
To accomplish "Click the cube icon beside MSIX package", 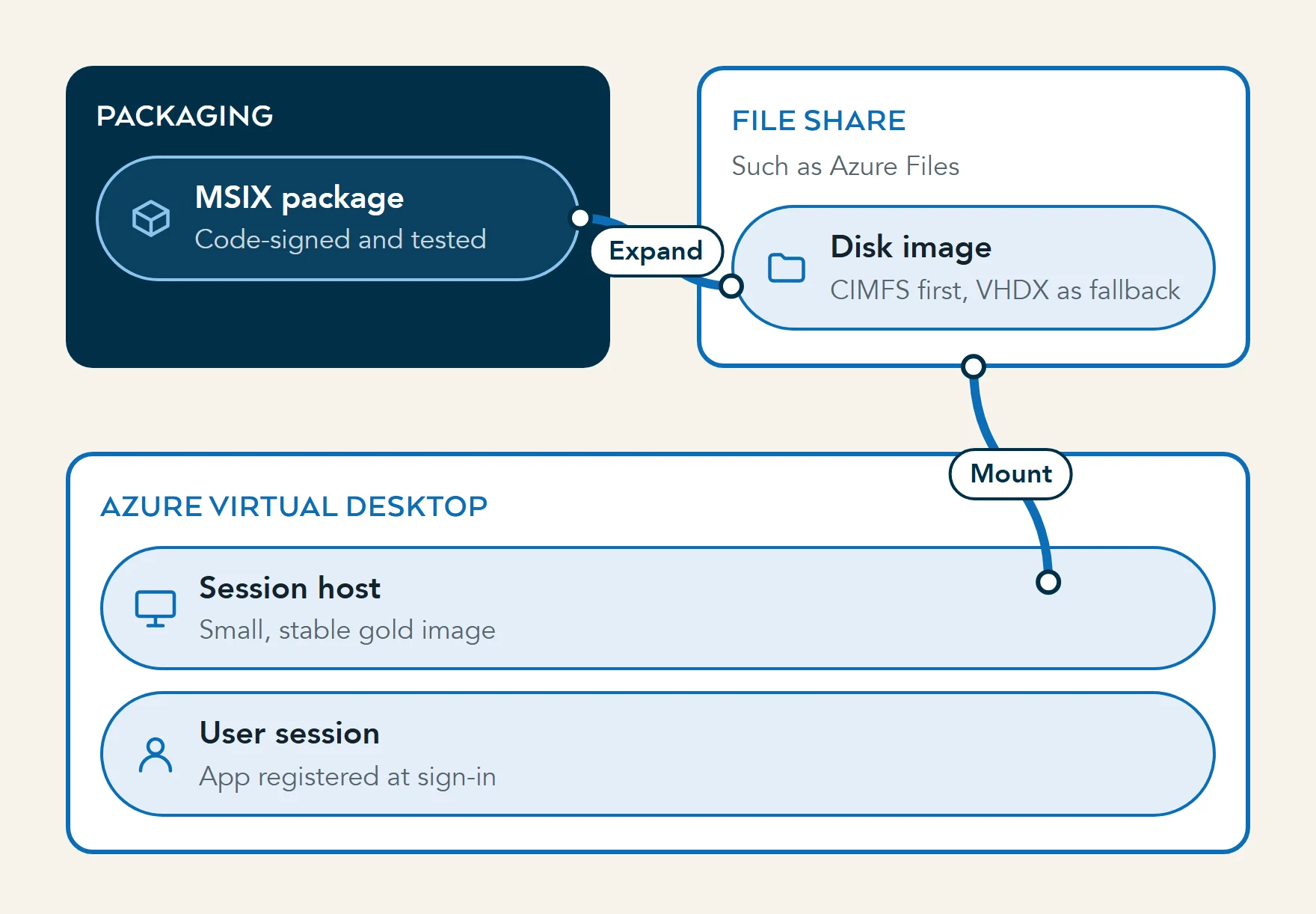I will click(x=151, y=218).
